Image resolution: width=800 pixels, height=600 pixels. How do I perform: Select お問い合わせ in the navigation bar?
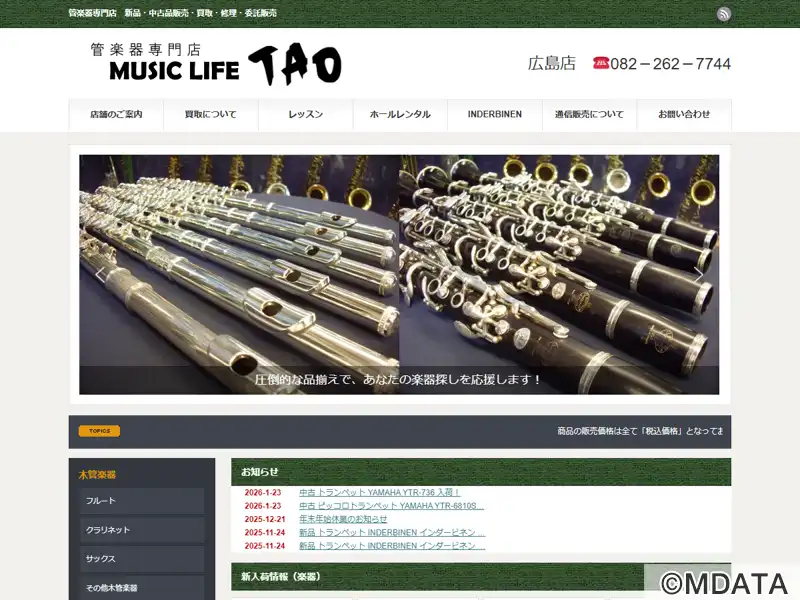pyautogui.click(x=684, y=115)
